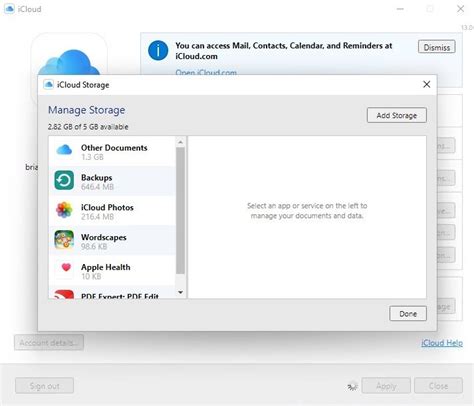Viewport: 474px width, 406px height.
Task: Minimize the main iCloud window
Action: click(400, 9)
